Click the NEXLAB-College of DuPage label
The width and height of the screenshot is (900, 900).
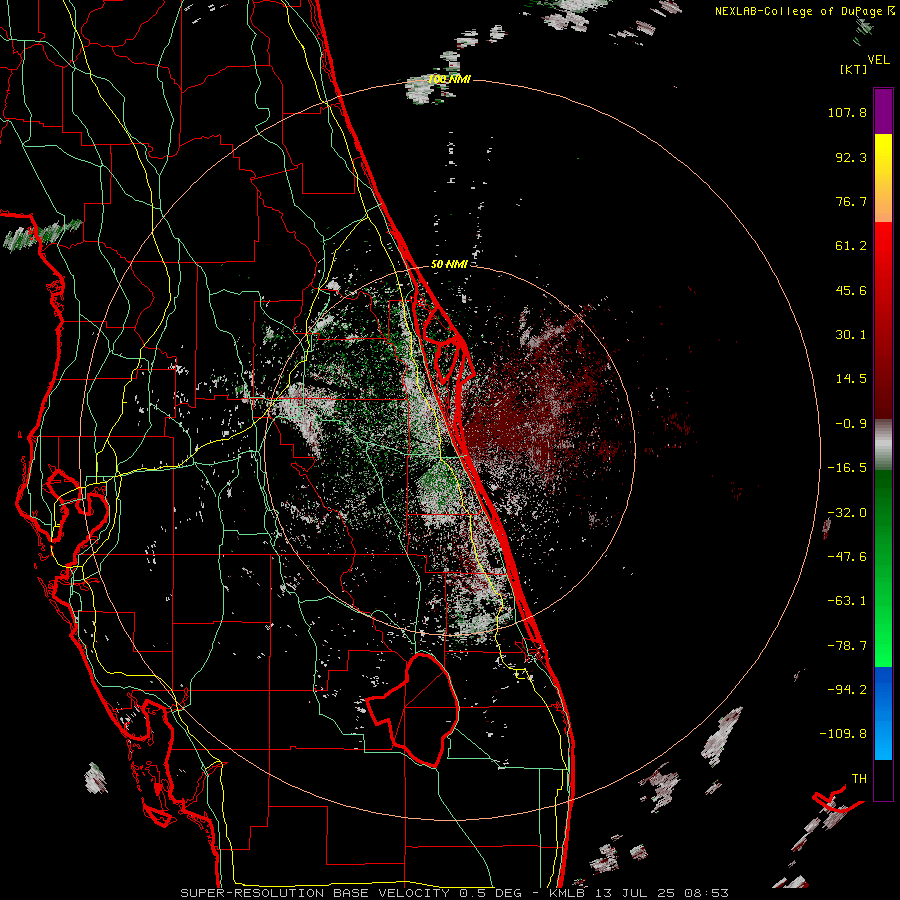(799, 11)
